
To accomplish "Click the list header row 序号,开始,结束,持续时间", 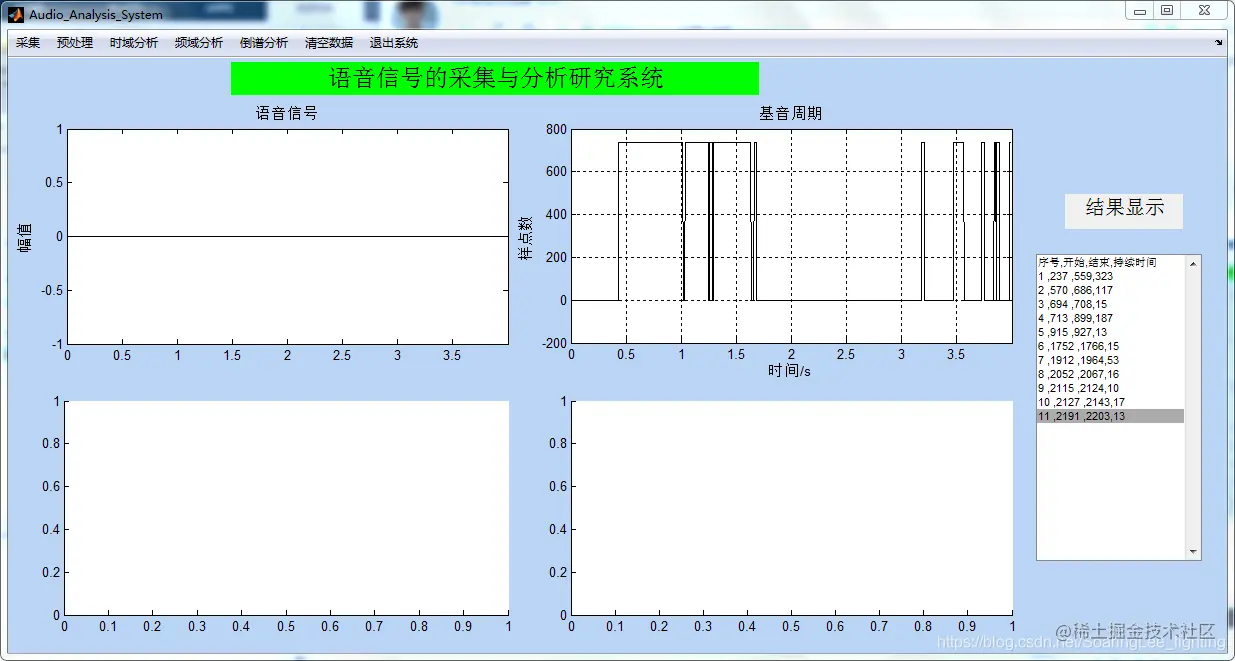I will click(1110, 262).
